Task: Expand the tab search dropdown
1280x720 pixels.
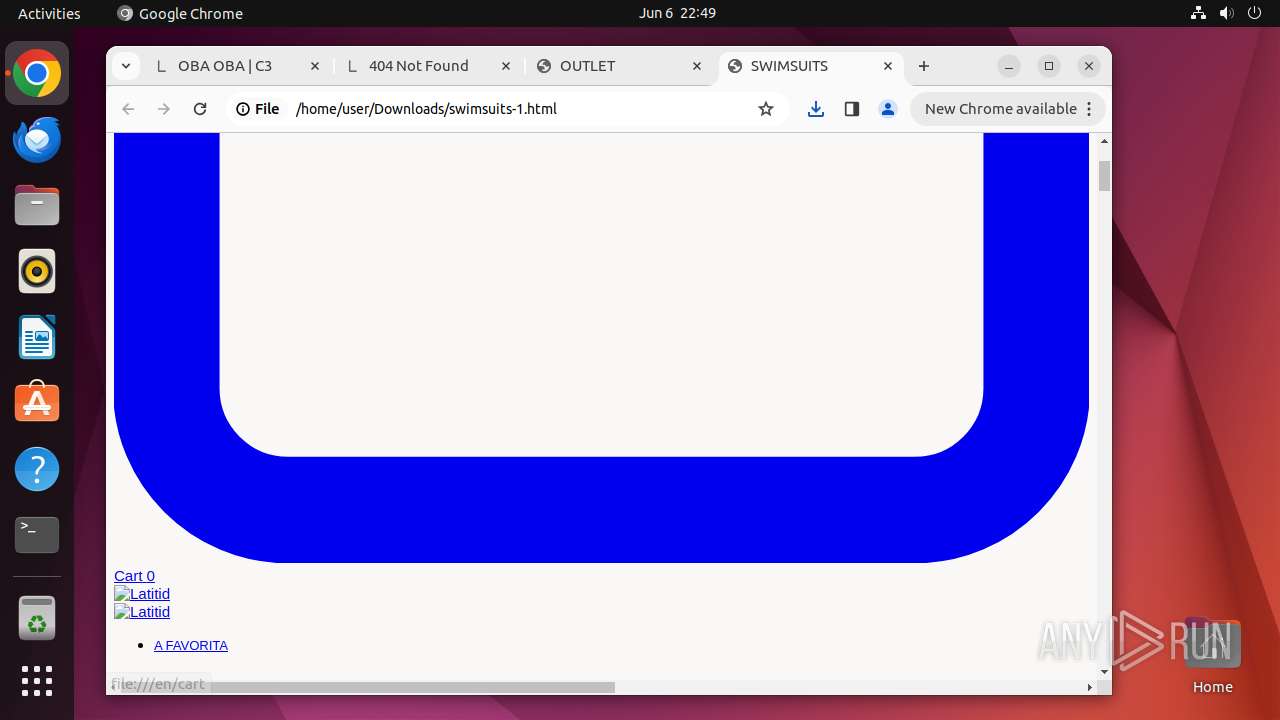Action: pyautogui.click(x=125, y=66)
